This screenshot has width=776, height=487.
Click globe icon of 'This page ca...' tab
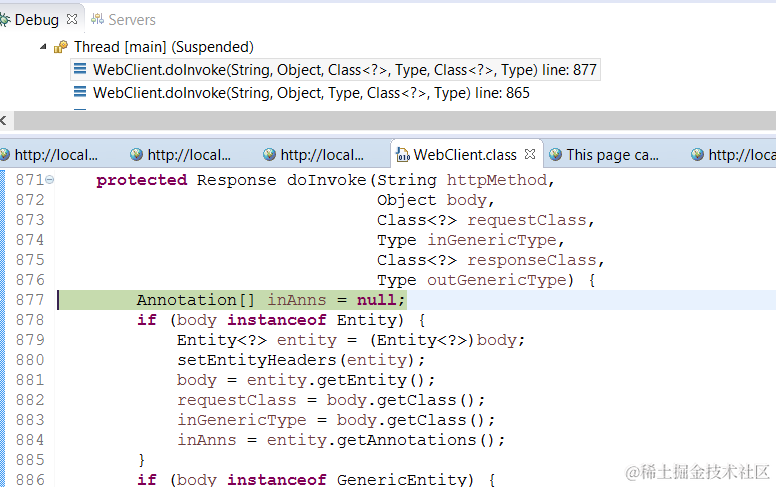click(x=555, y=155)
